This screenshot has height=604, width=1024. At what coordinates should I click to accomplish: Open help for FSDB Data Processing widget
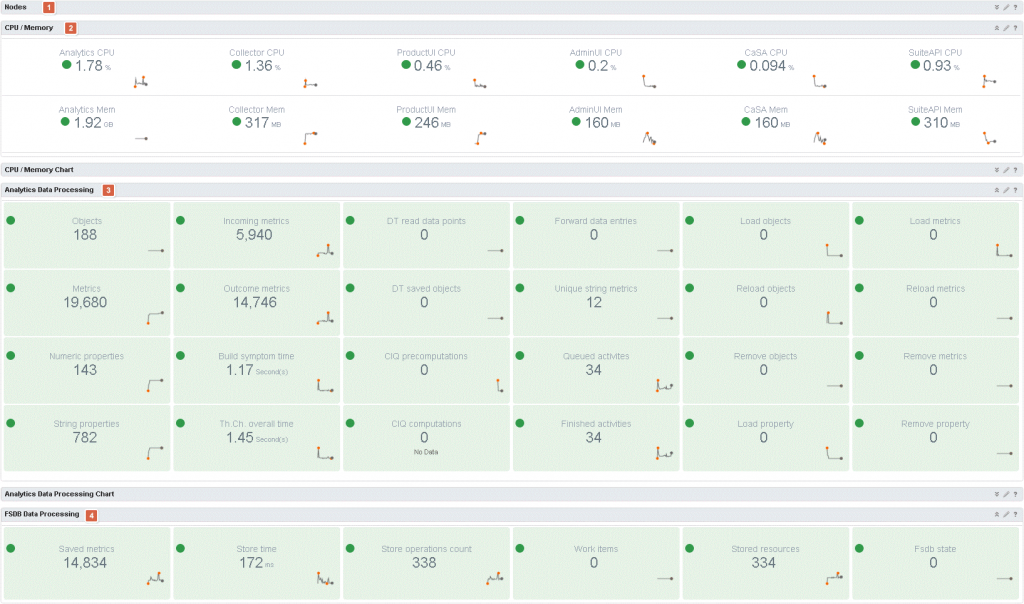(x=1016, y=514)
